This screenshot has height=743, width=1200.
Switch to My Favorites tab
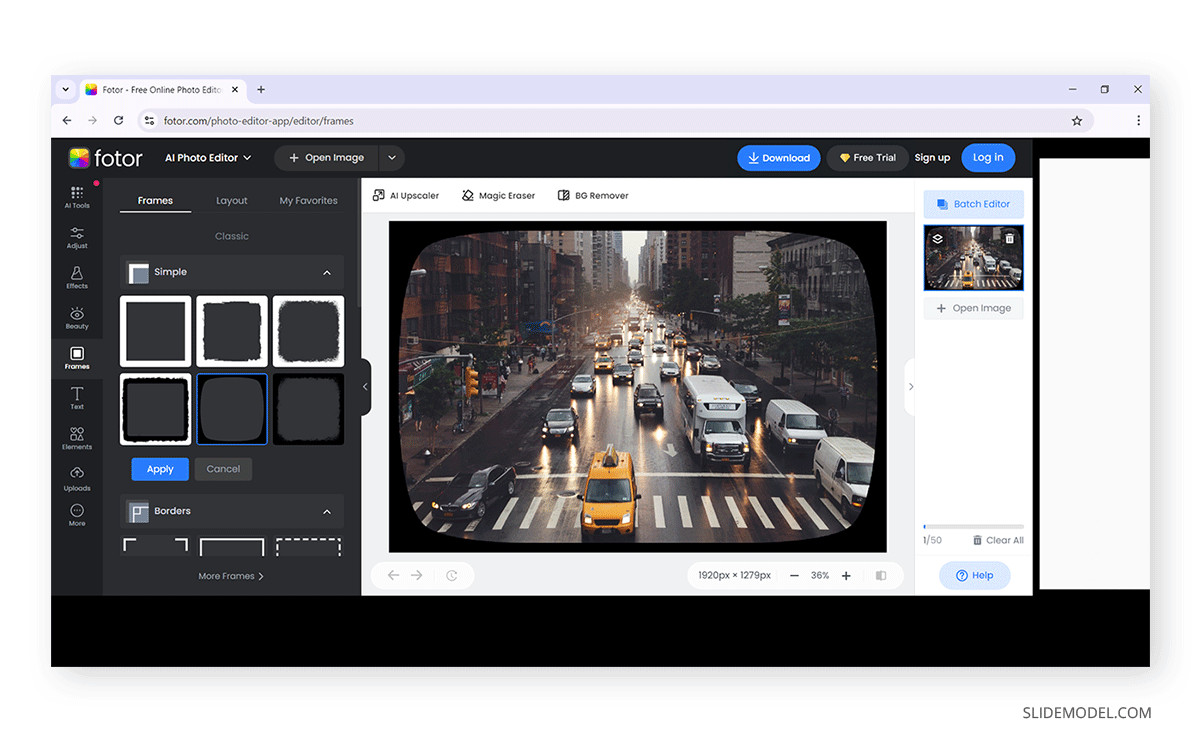308,200
